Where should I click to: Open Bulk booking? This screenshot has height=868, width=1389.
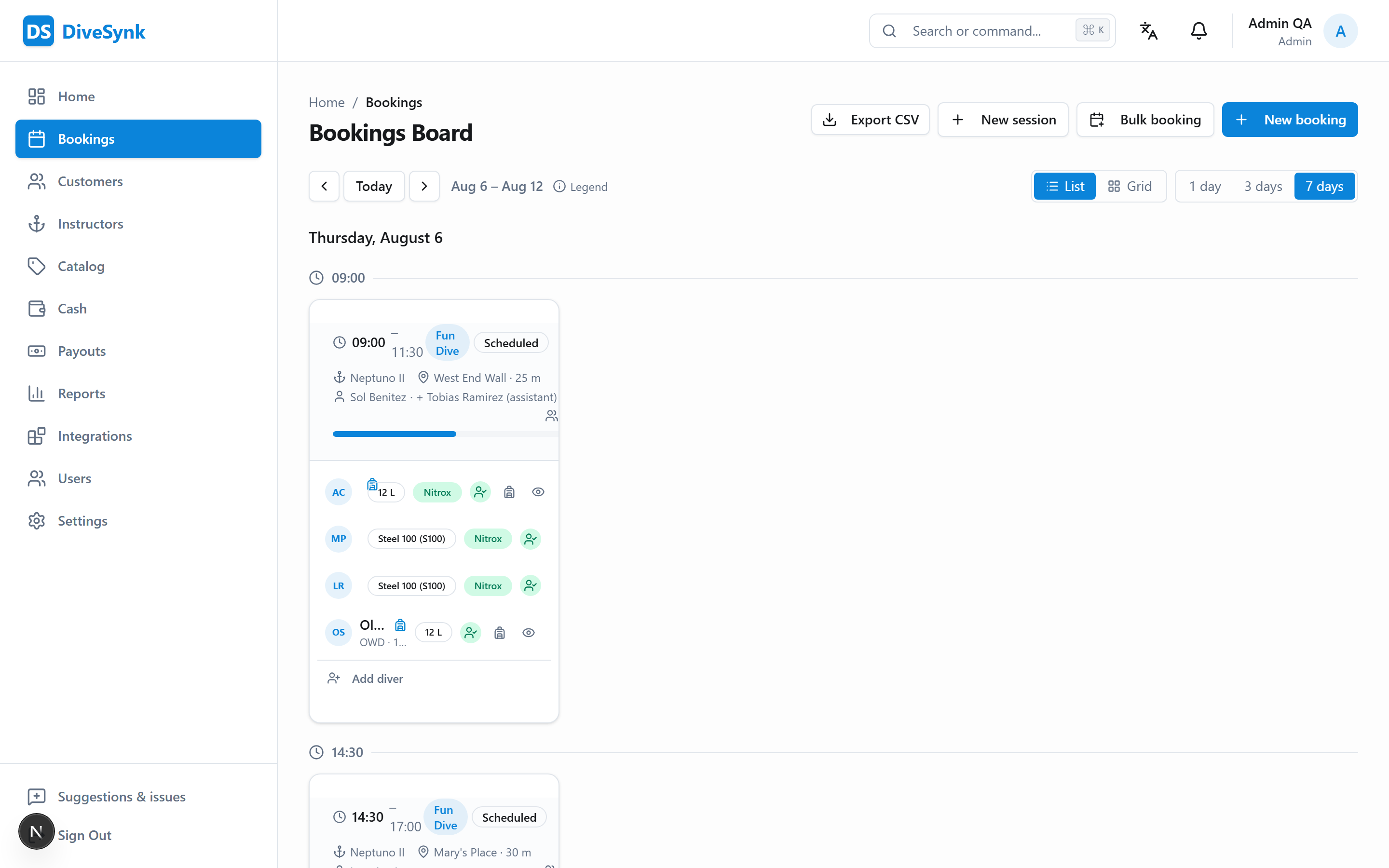[x=1145, y=120]
